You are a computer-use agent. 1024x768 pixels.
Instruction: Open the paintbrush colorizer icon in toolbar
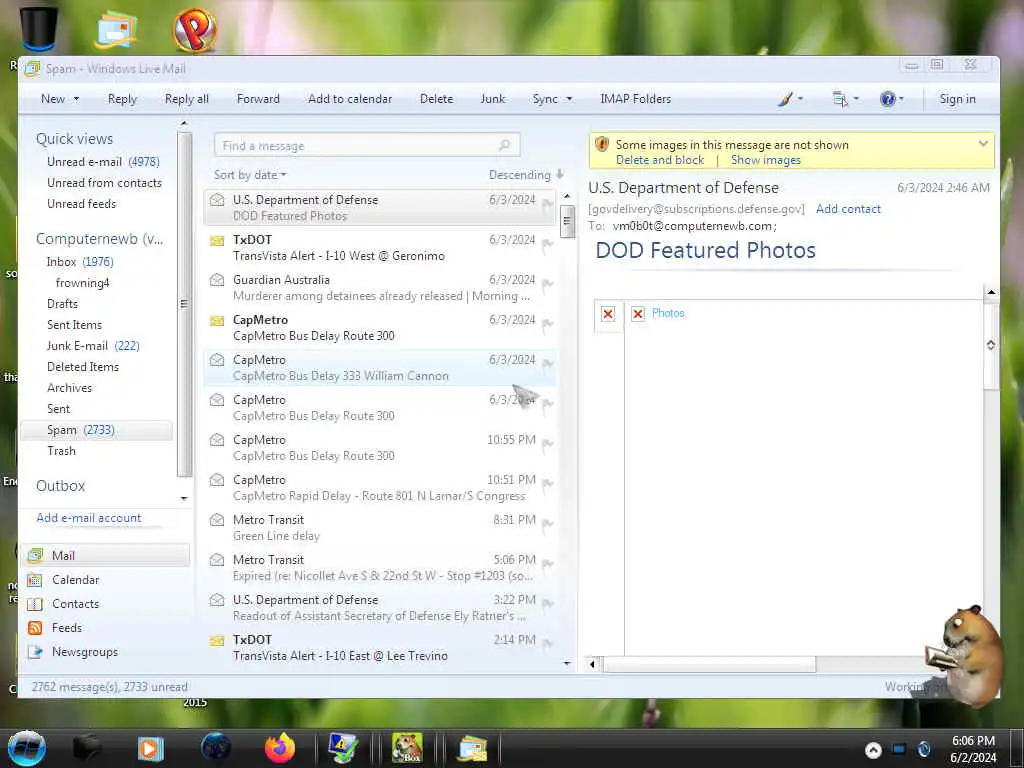click(x=786, y=99)
